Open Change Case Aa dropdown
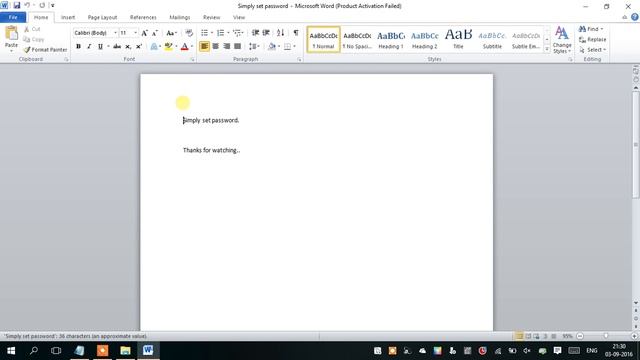 tap(171, 33)
